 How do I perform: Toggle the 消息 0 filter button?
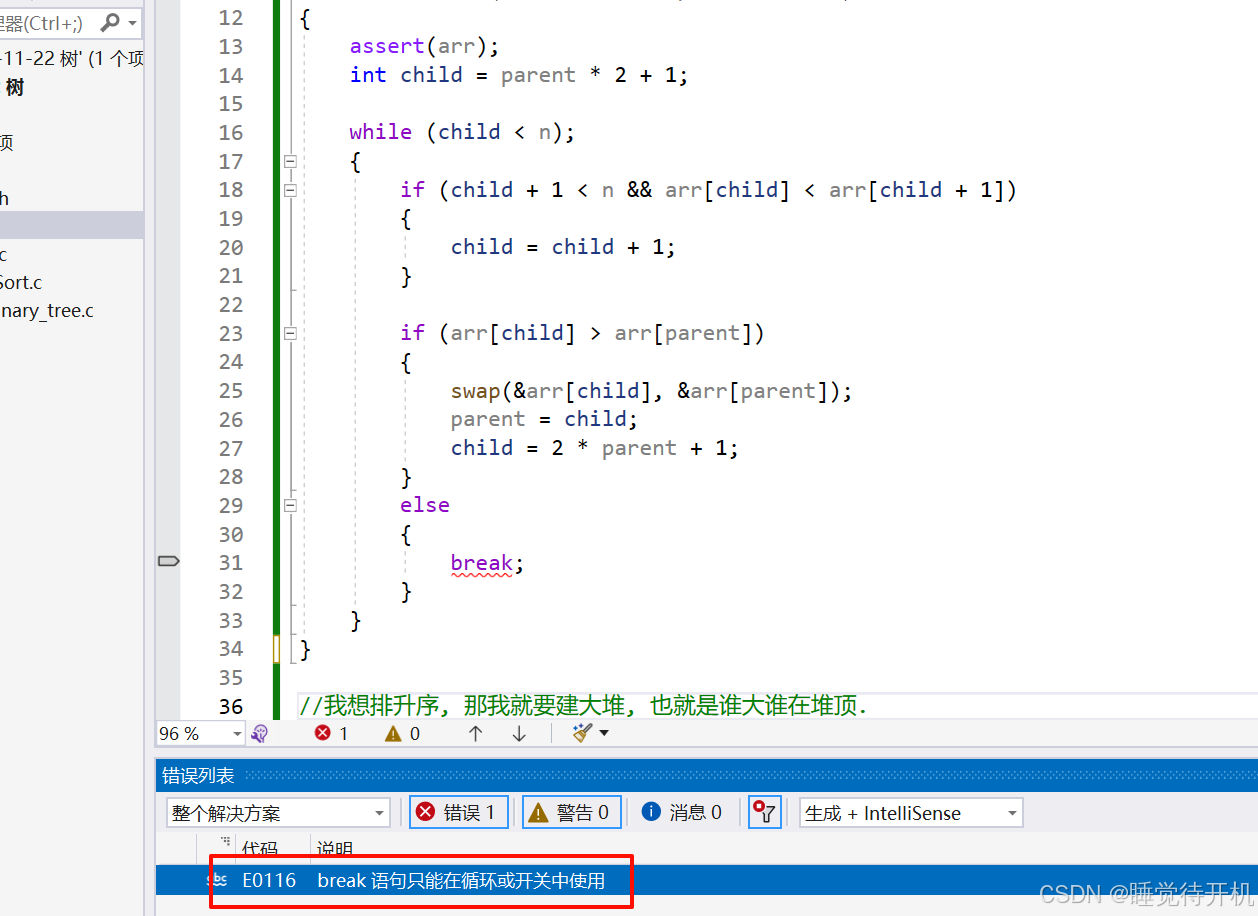[x=682, y=812]
